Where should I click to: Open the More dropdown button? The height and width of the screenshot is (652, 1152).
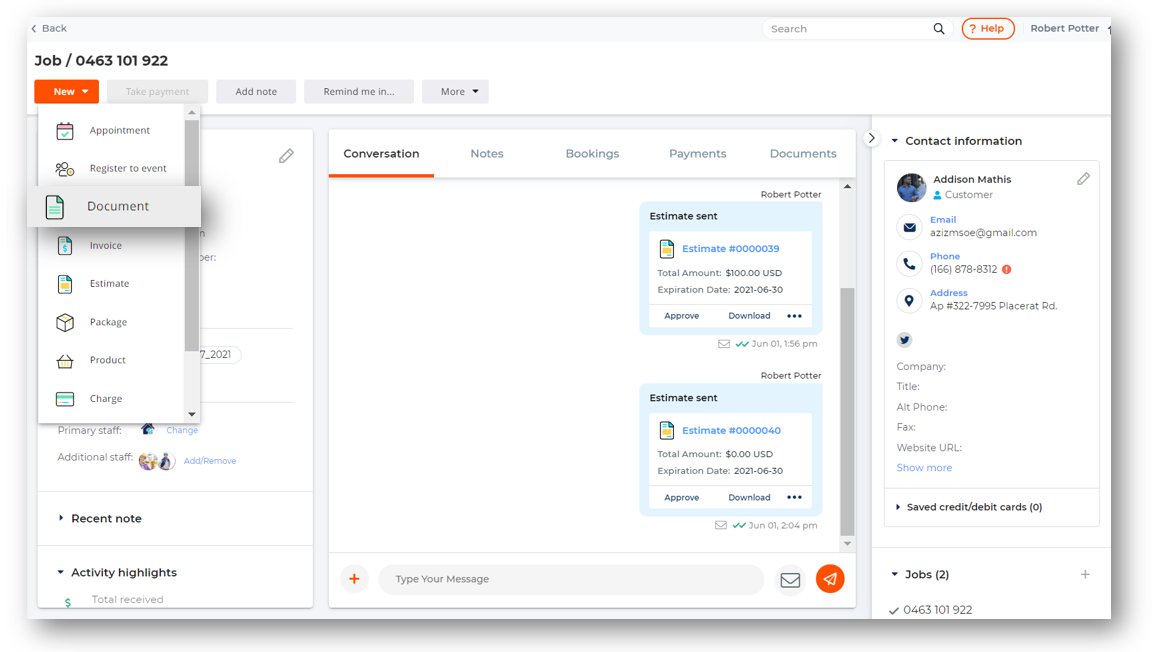pos(456,92)
